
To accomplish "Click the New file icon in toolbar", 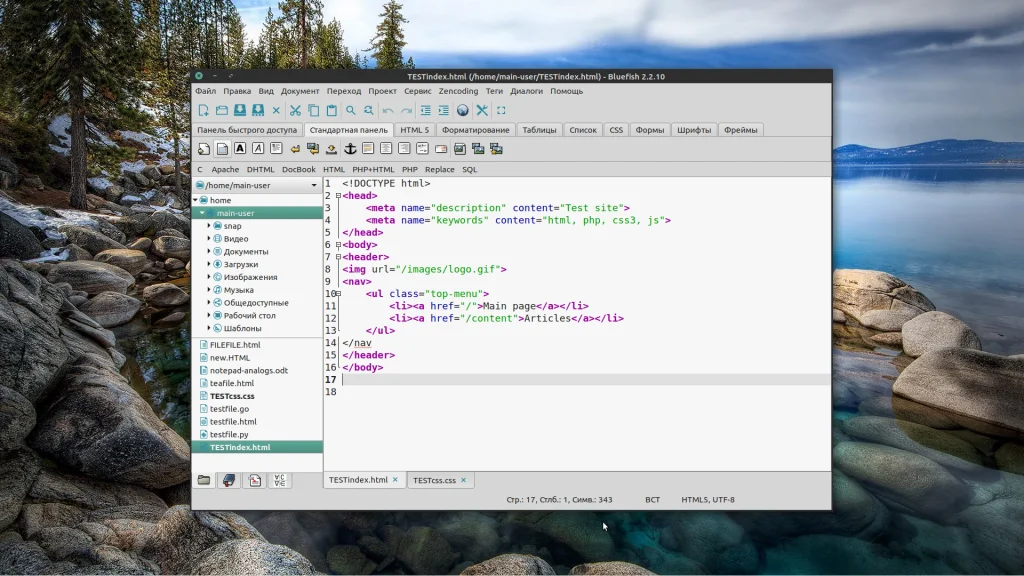I will (203, 110).
